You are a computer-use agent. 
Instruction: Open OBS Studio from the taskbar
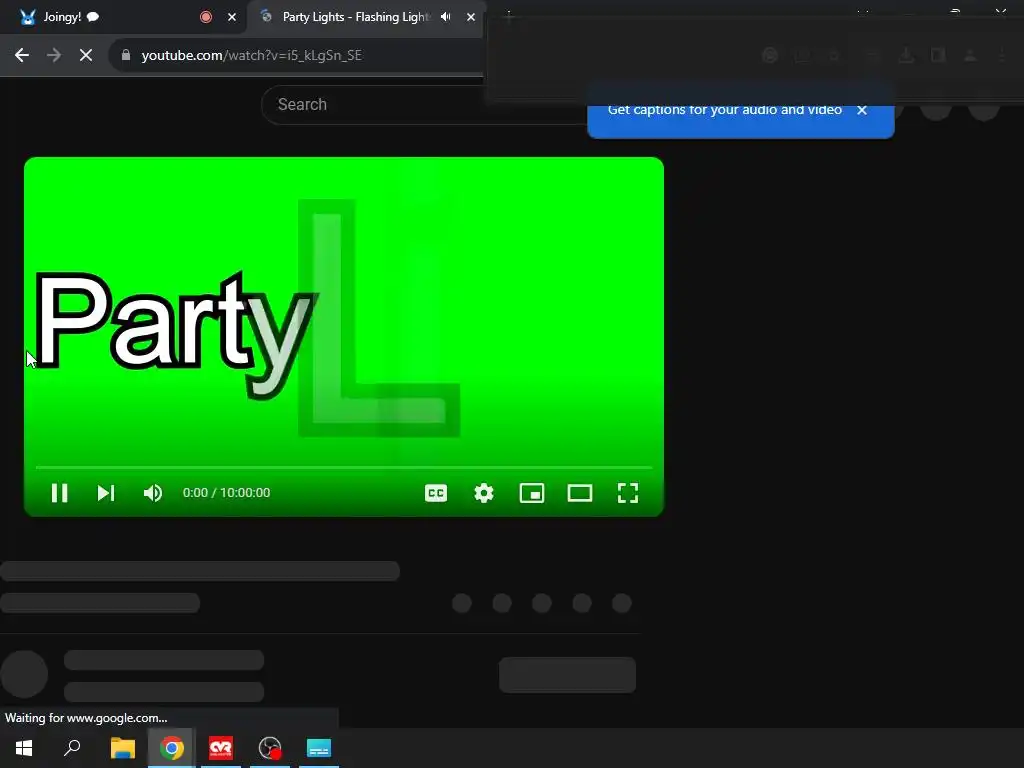[270, 748]
